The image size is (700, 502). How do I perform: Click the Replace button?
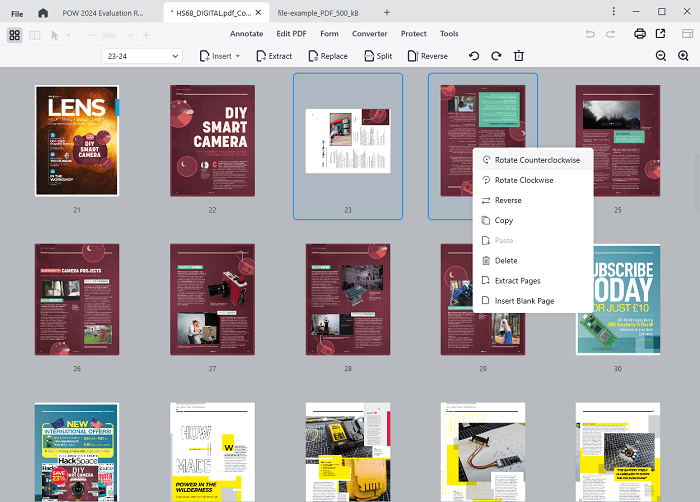[327, 56]
